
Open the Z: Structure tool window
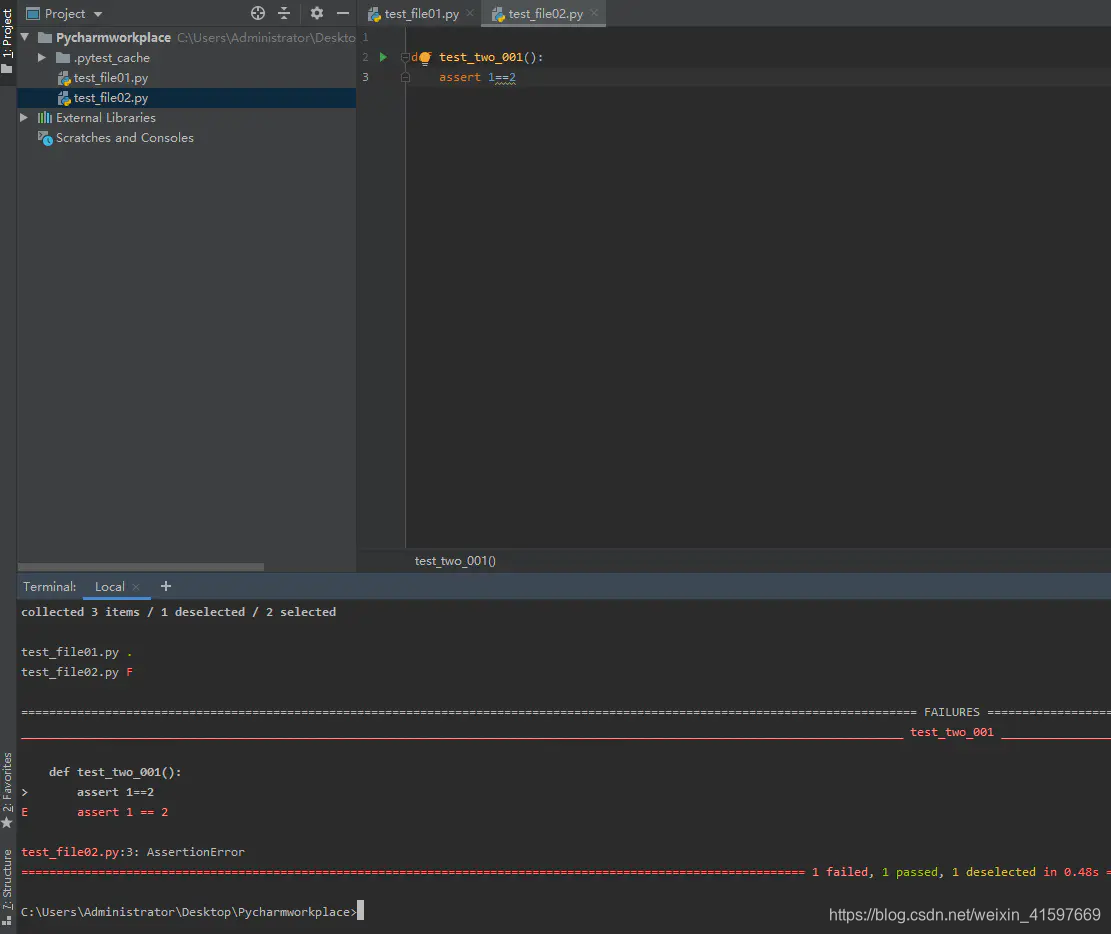8,879
